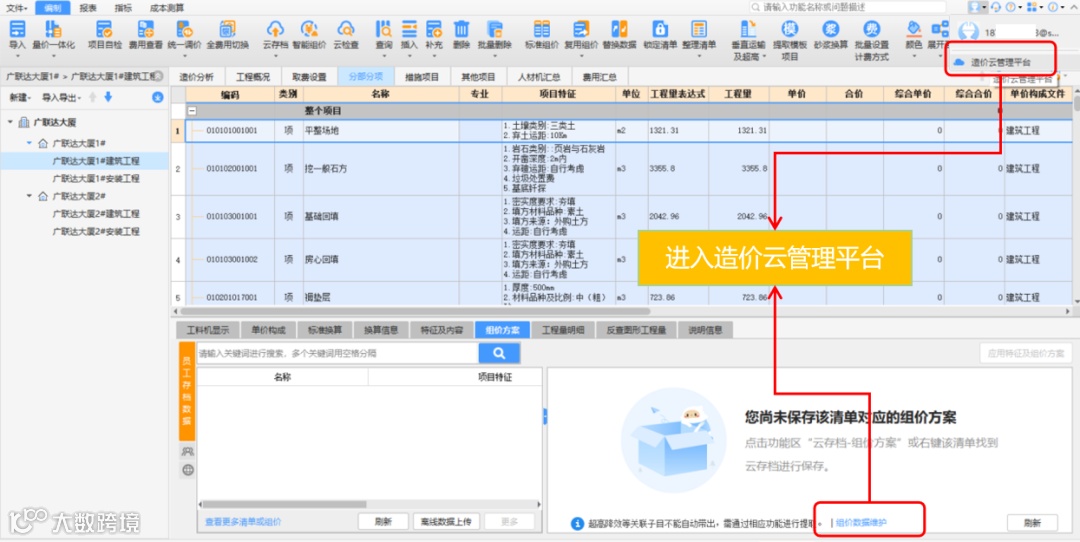Click the 云存档 cloud archive icon
This screenshot has width=1080, height=542.
[x=275, y=29]
